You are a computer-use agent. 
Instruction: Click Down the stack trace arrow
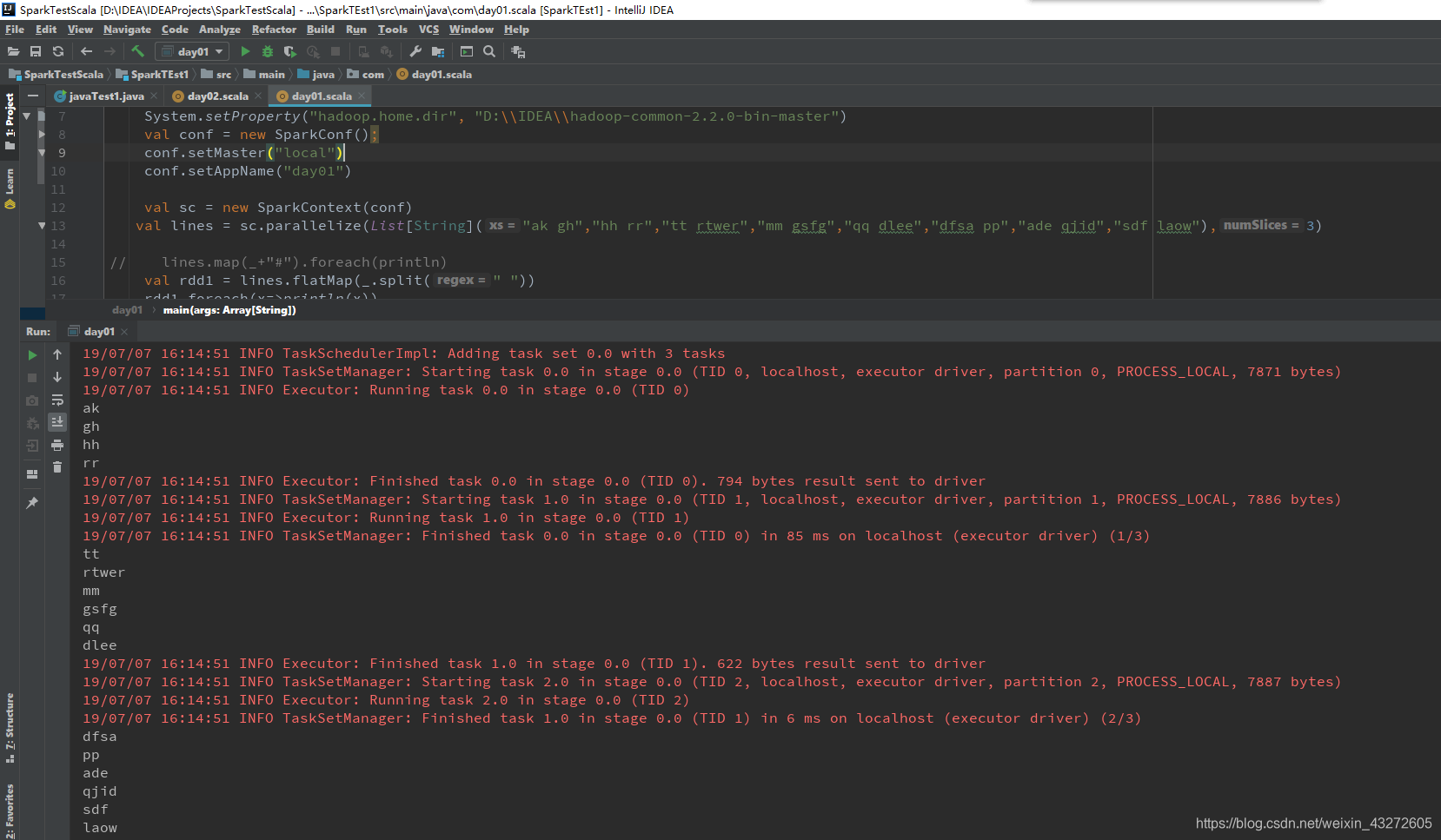(57, 377)
